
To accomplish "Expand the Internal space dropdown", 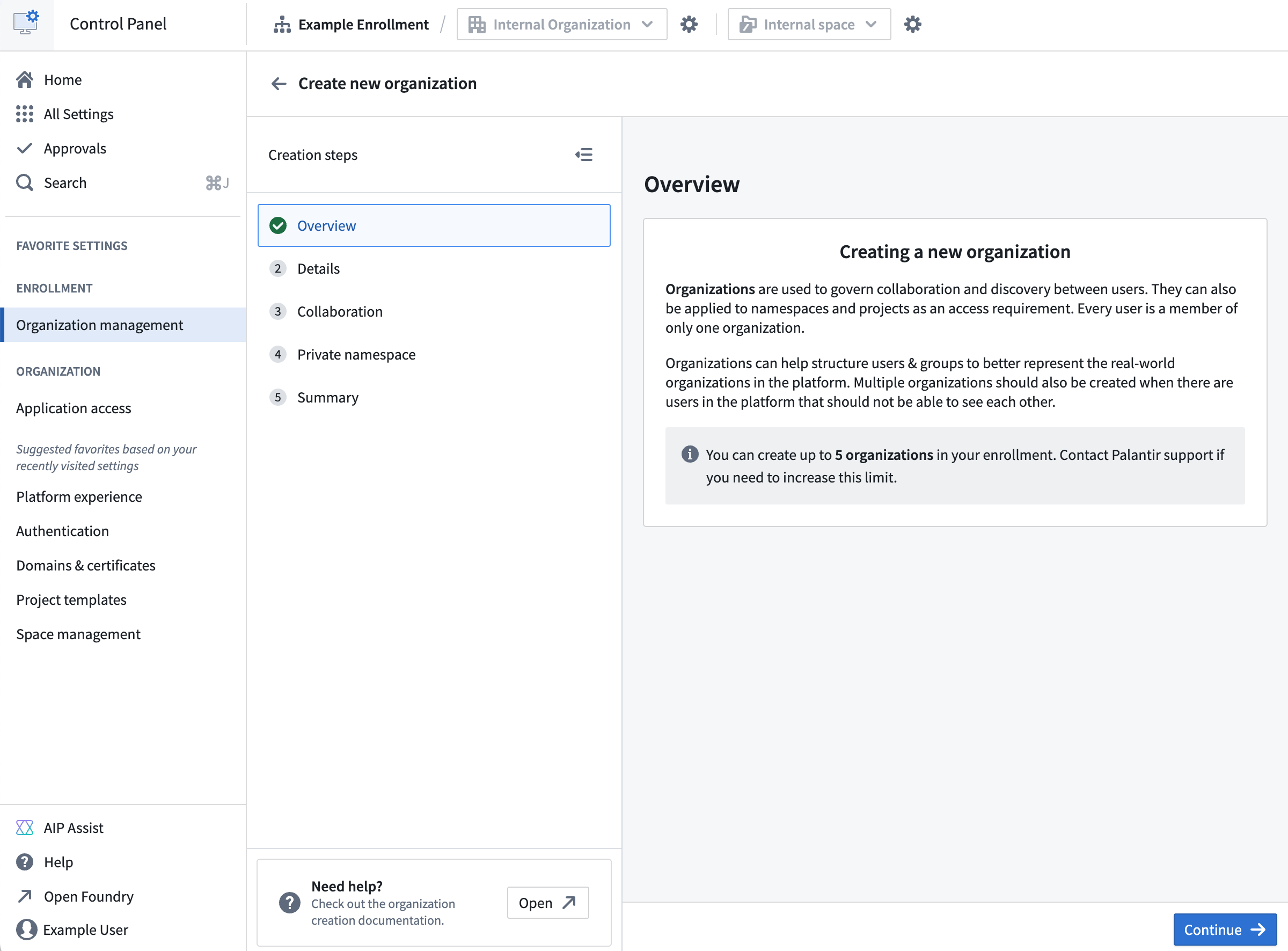I will (x=809, y=24).
